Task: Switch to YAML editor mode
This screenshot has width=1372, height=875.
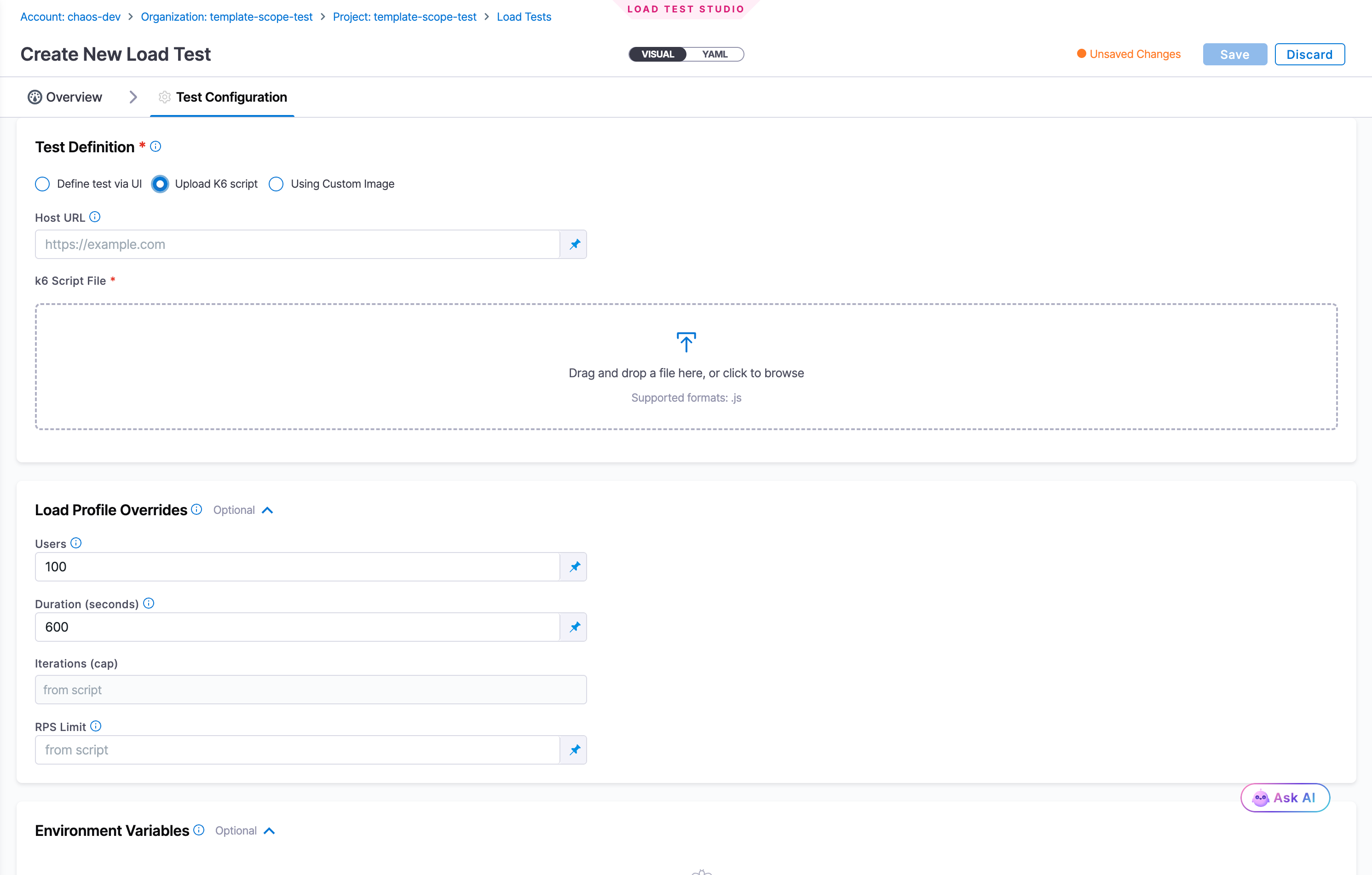Action: pos(715,54)
